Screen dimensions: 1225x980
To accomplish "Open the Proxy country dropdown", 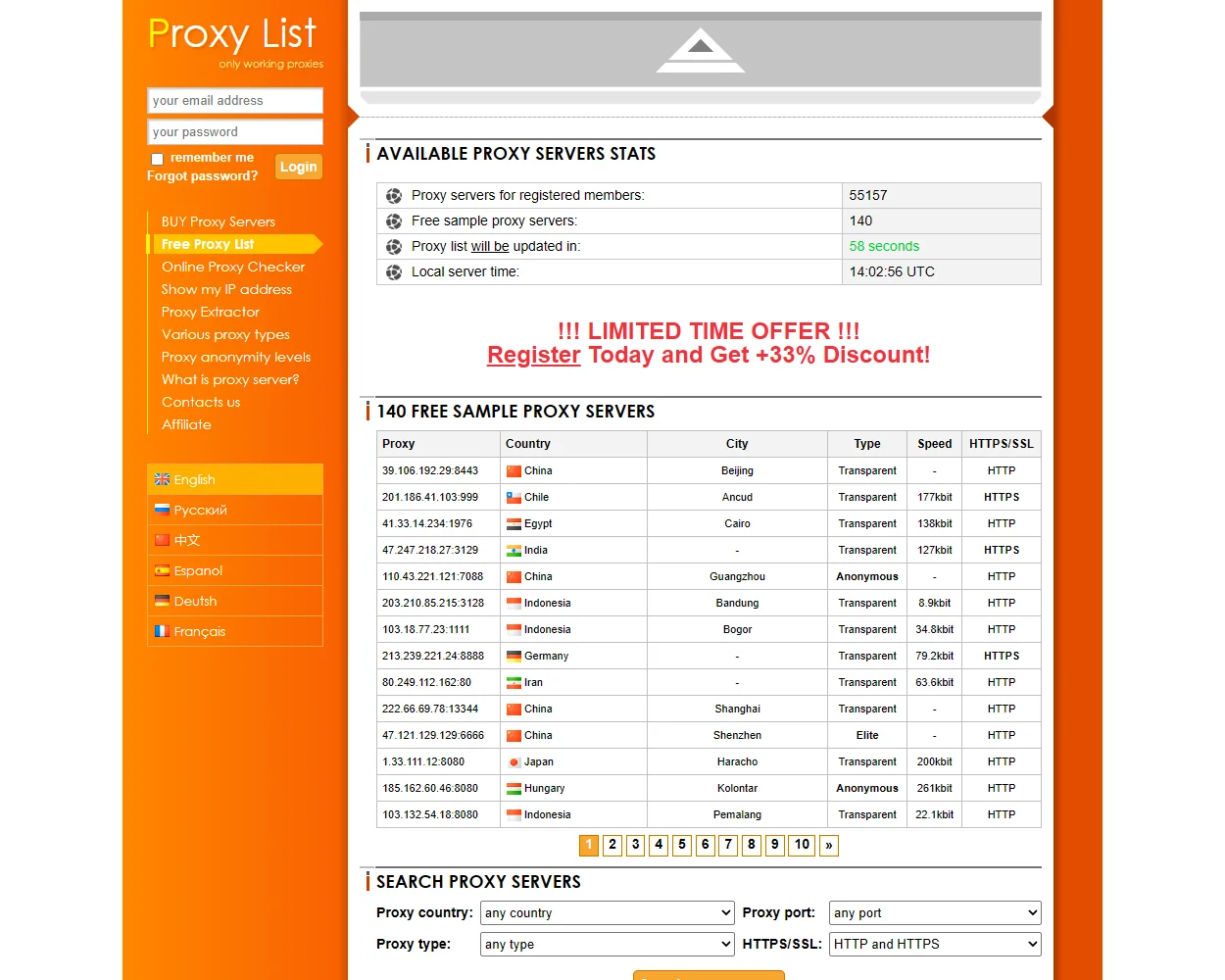I will pyautogui.click(x=607, y=912).
